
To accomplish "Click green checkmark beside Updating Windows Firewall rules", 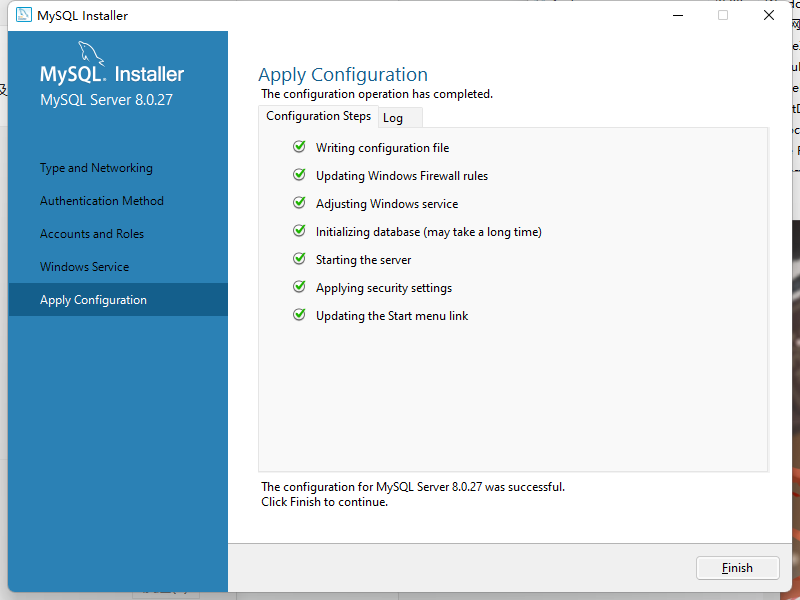I will (x=299, y=175).
